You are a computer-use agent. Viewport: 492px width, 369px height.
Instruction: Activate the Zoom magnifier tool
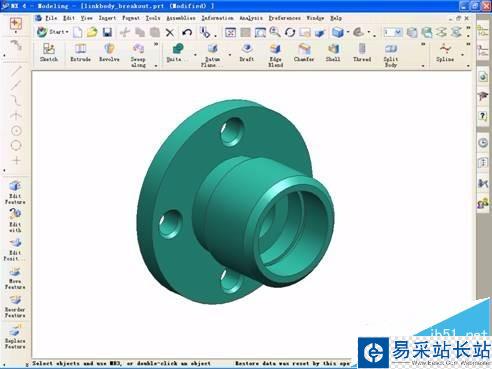(x=275, y=32)
